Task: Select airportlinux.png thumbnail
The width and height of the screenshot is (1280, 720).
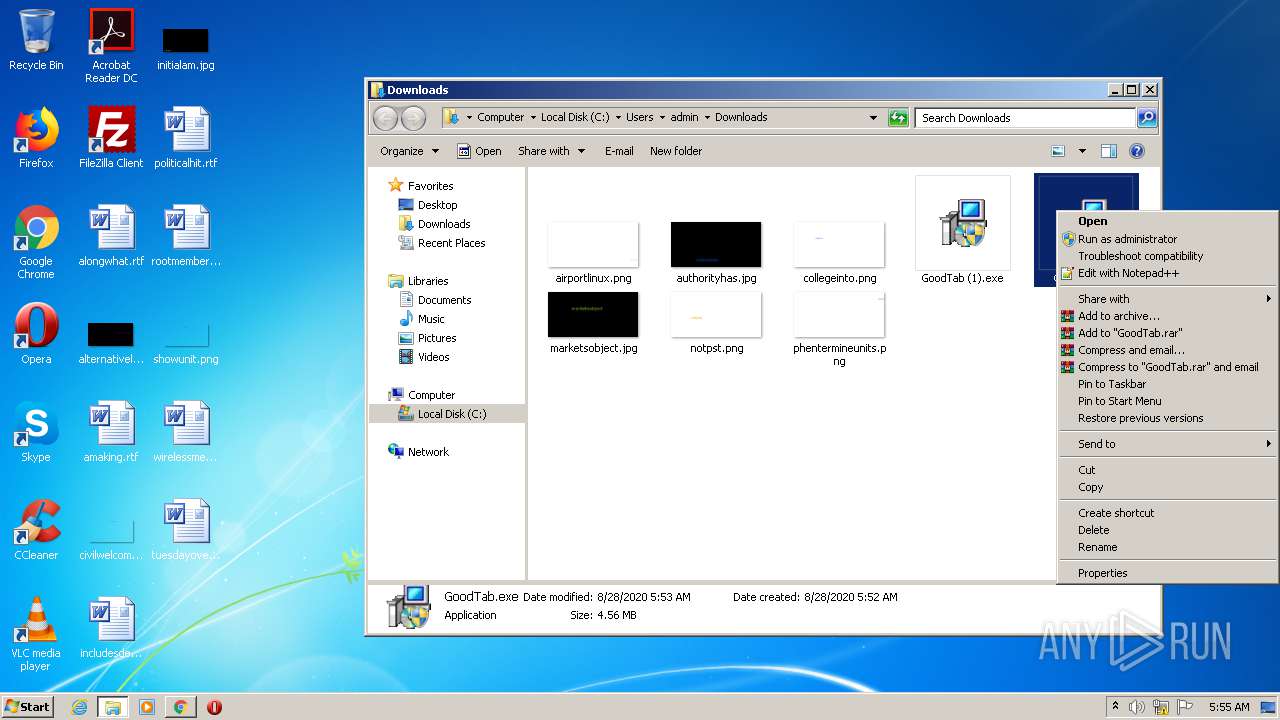Action: 593,252
